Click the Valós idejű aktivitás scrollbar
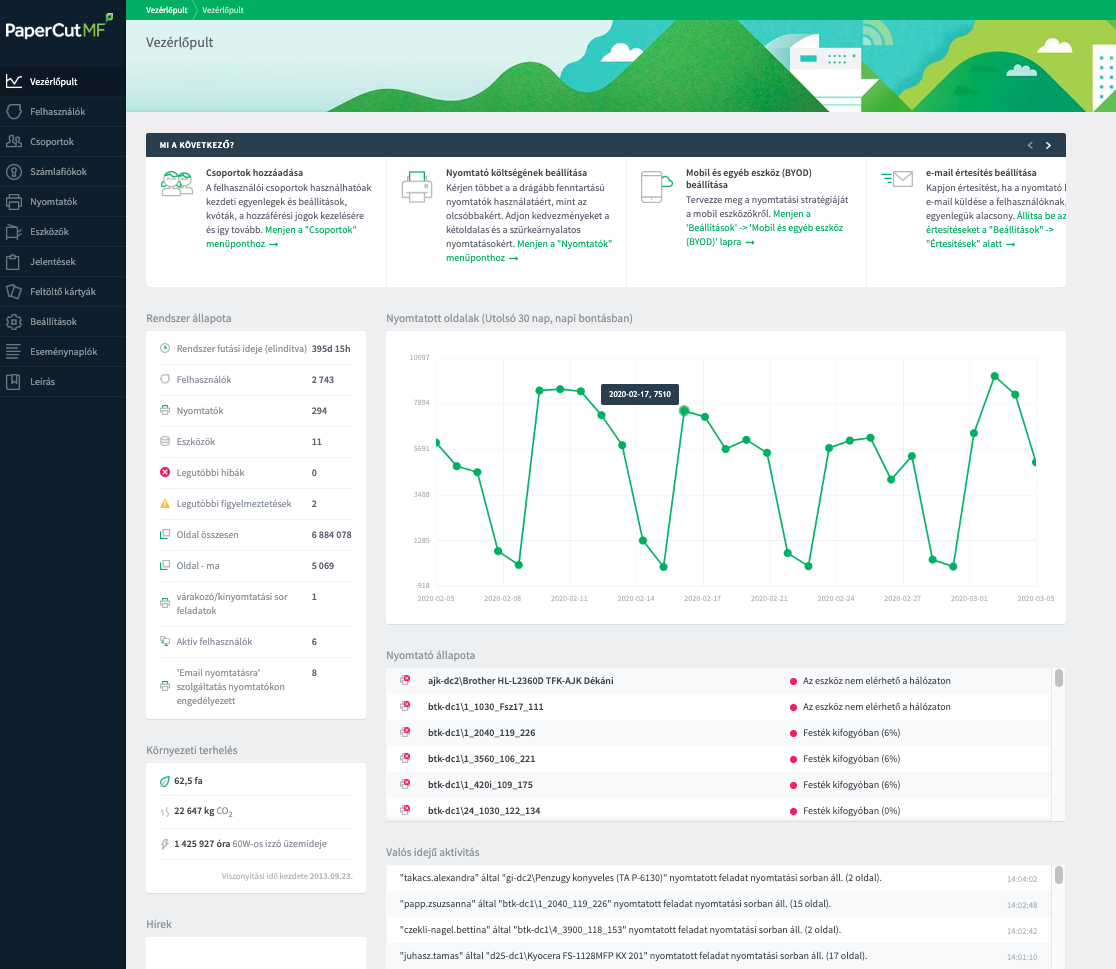 tap(1058, 876)
